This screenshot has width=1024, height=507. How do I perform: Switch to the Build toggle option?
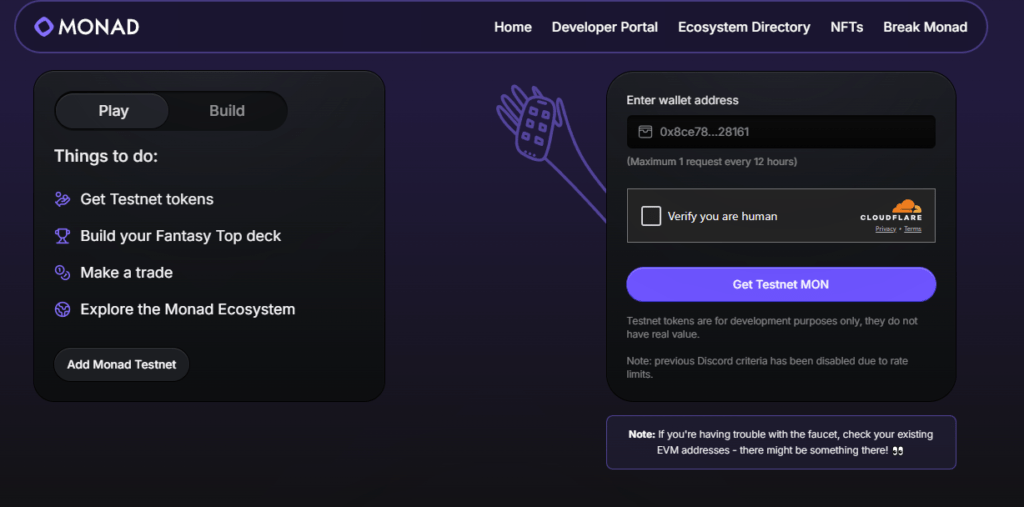(x=227, y=111)
